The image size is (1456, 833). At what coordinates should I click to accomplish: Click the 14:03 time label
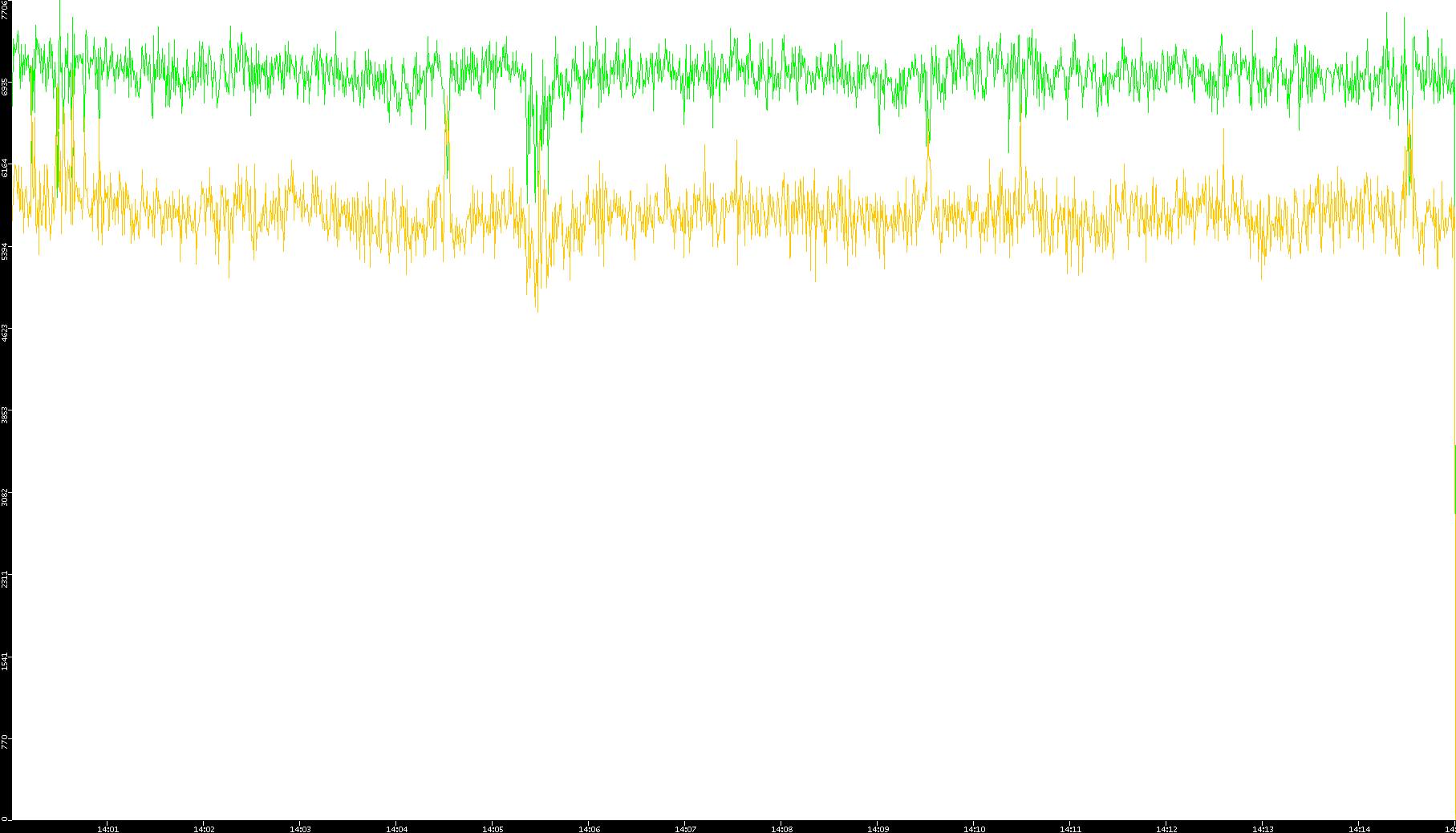(x=300, y=829)
